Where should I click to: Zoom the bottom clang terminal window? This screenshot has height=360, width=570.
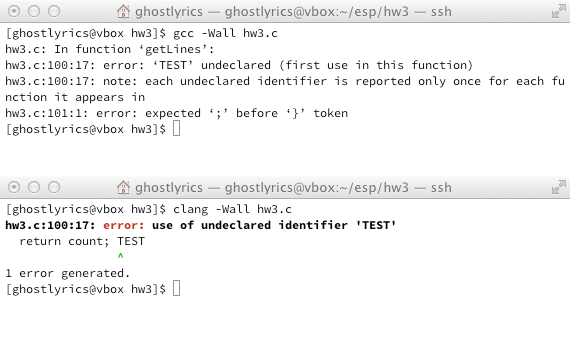point(54,187)
